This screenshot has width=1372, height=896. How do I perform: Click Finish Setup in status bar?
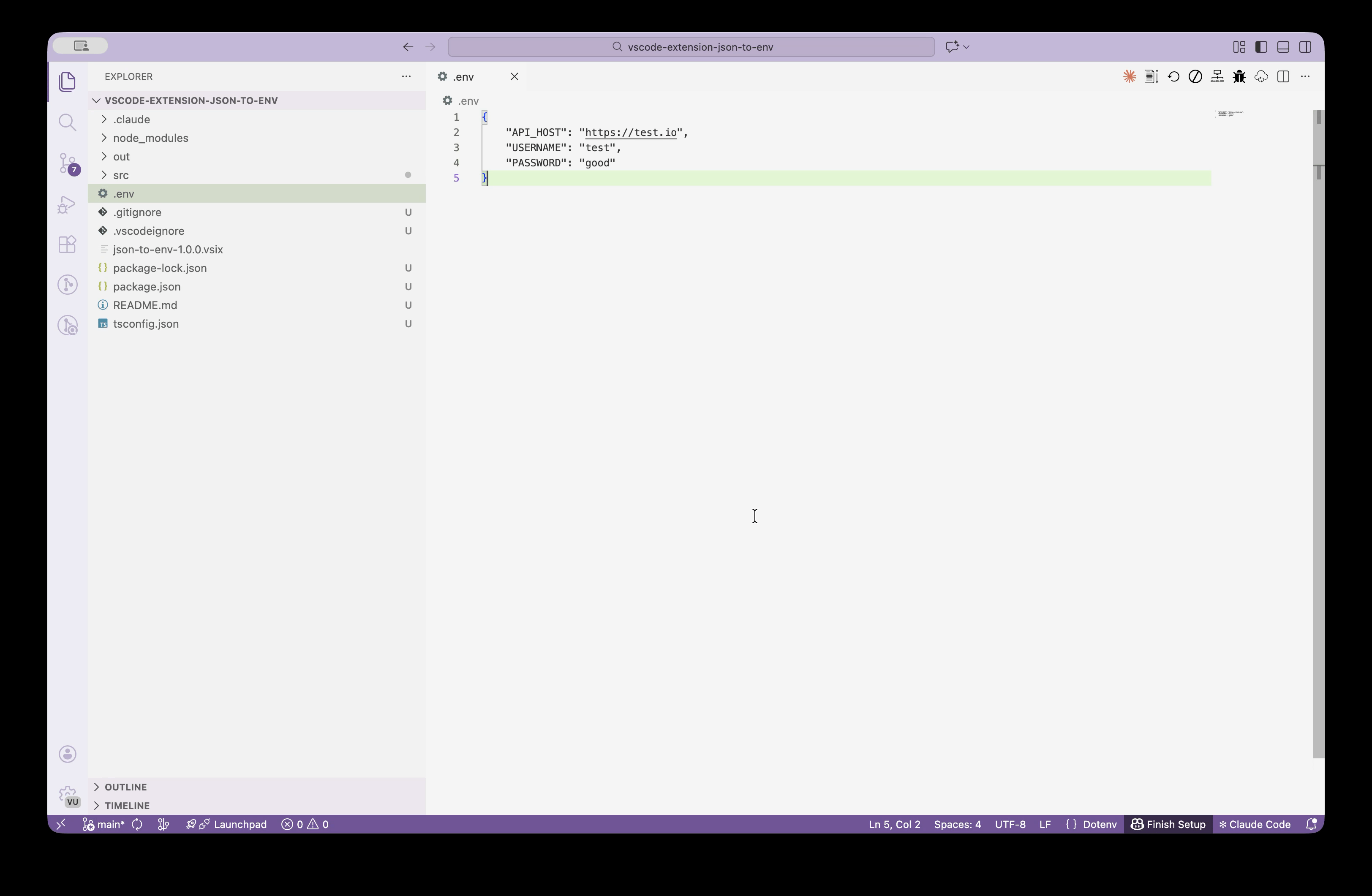(1168, 824)
